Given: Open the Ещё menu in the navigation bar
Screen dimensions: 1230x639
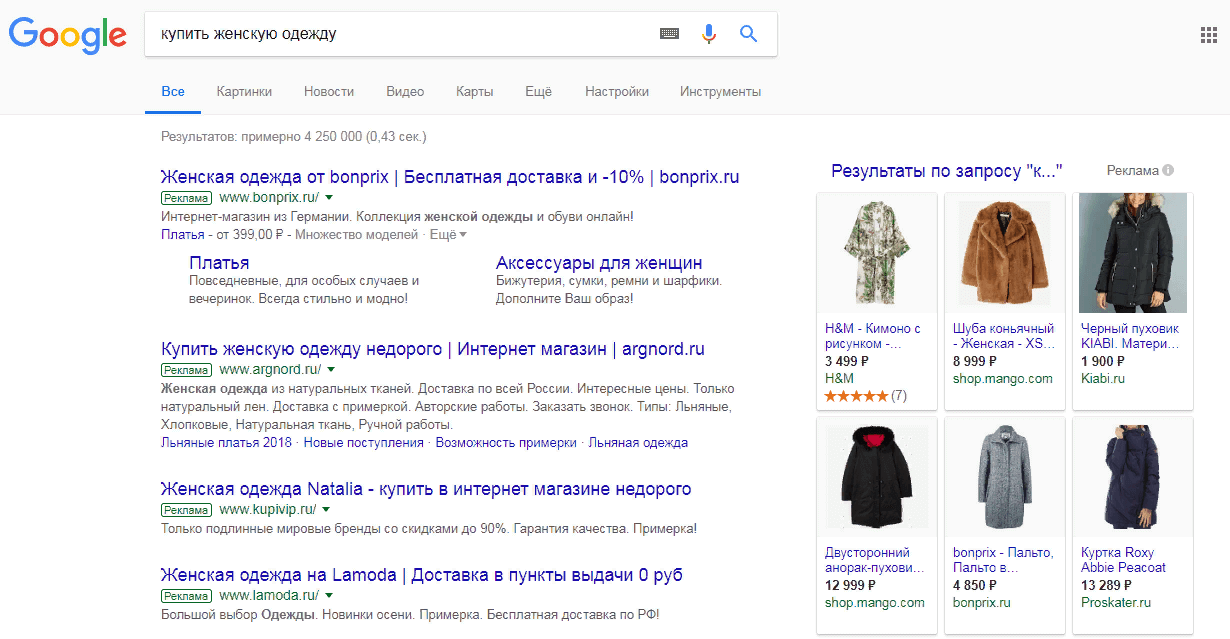Looking at the screenshot, I should pos(538,91).
